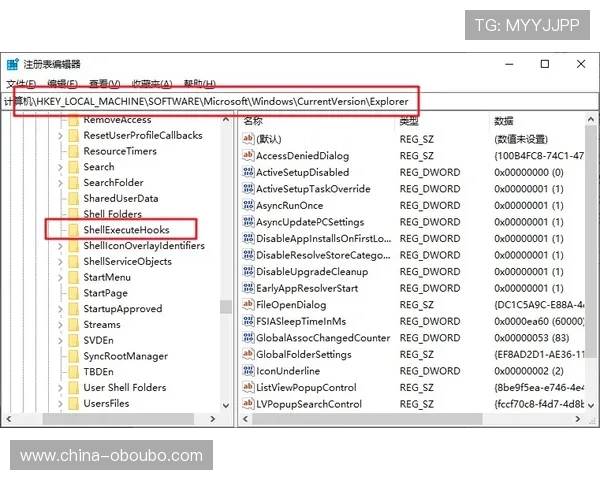Click the 类型 column header
This screenshot has width=600, height=480.
point(409,121)
